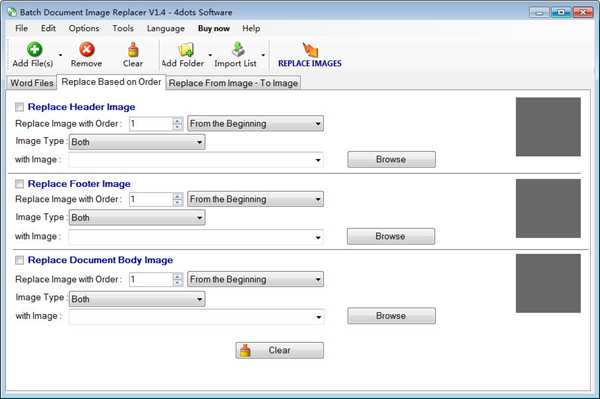Enable the Replace Header Image checkbox

(19, 107)
